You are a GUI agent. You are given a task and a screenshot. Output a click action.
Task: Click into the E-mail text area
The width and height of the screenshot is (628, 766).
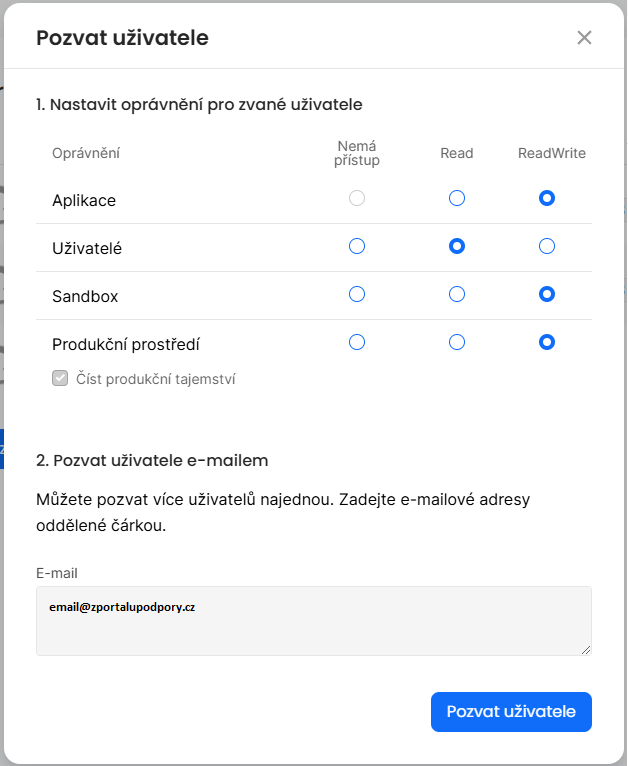tap(313, 621)
